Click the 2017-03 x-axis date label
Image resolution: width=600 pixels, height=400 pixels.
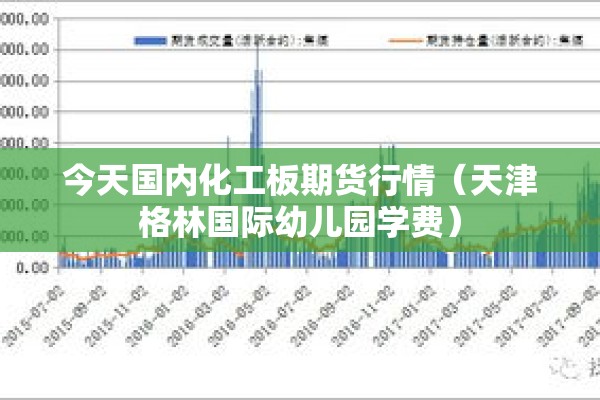(x=445, y=317)
